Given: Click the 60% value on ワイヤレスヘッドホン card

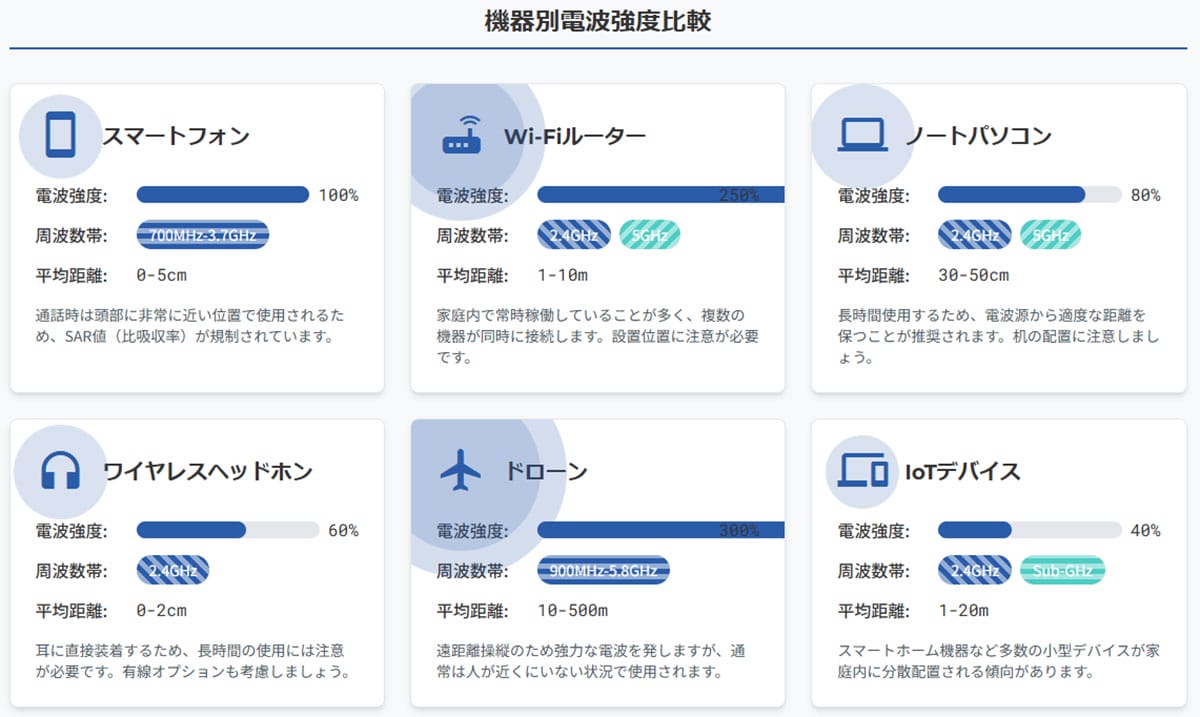Looking at the screenshot, I should point(343,530).
